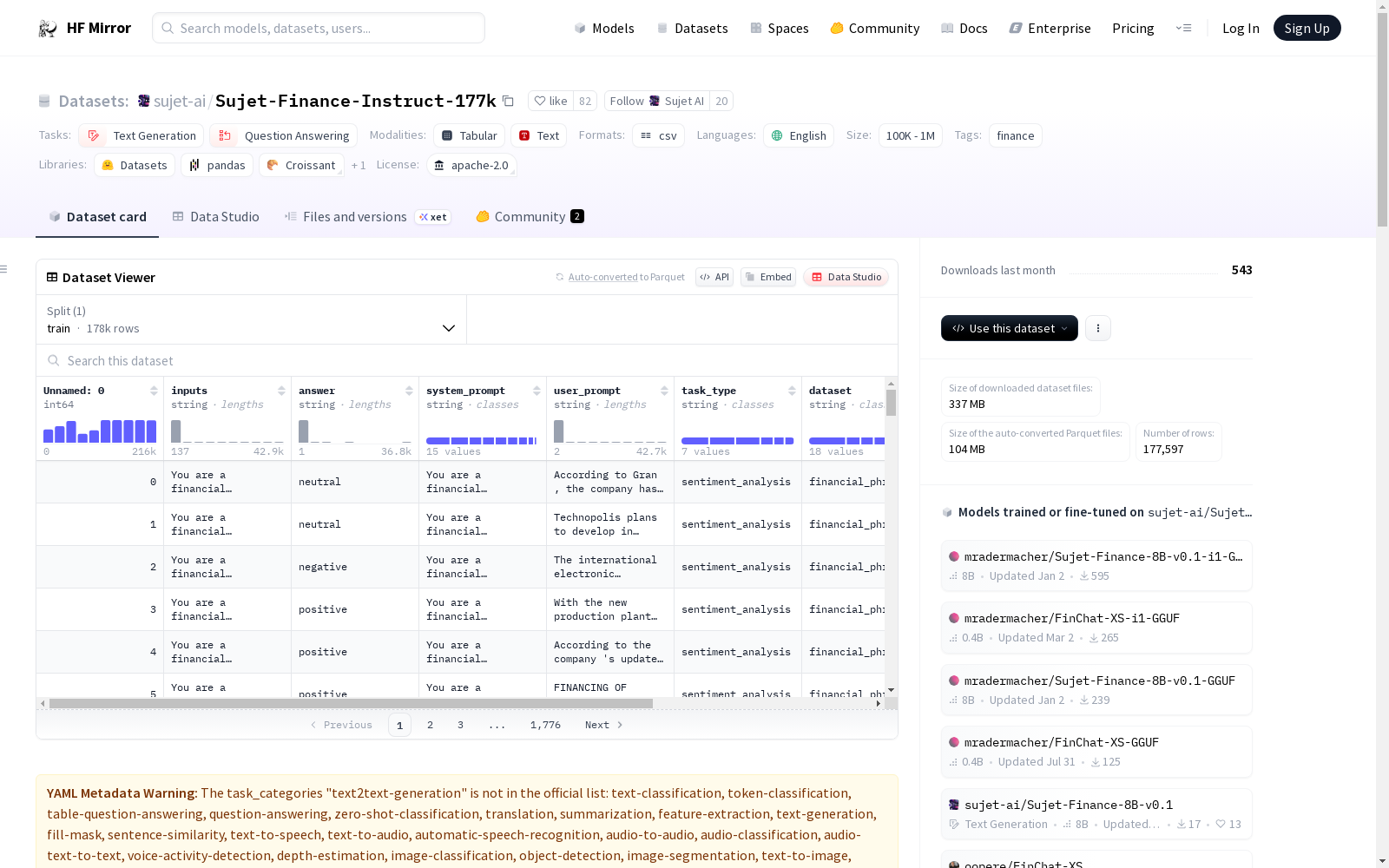Go to Datasets in the top navigation

692,29
